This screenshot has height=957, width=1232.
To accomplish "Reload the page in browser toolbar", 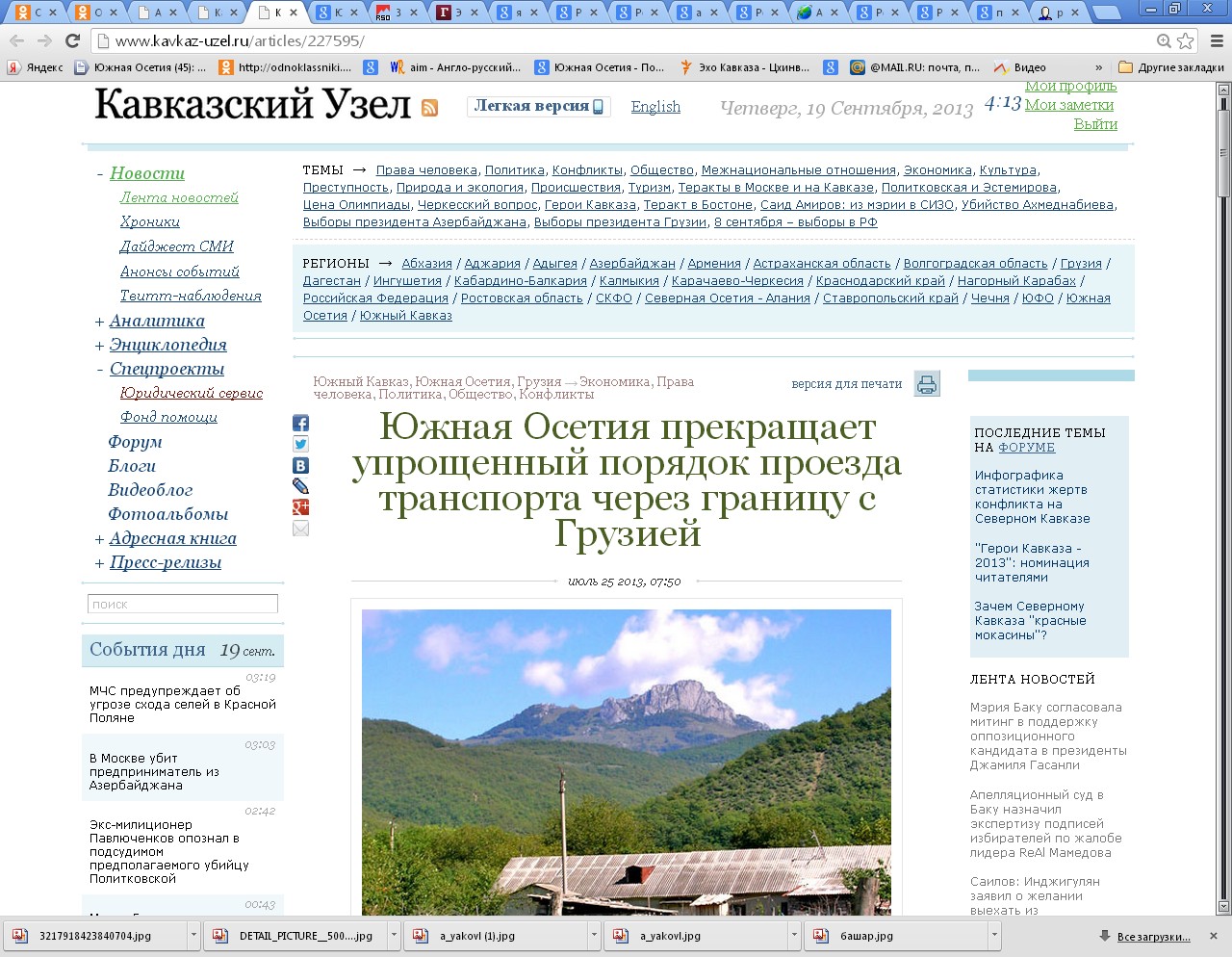I will pos(72,40).
